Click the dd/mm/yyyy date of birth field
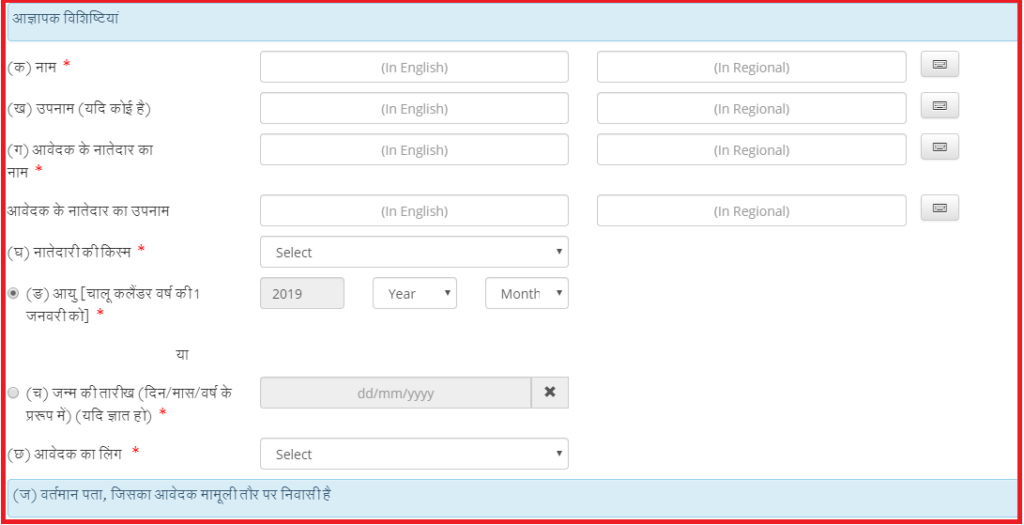 pos(396,392)
